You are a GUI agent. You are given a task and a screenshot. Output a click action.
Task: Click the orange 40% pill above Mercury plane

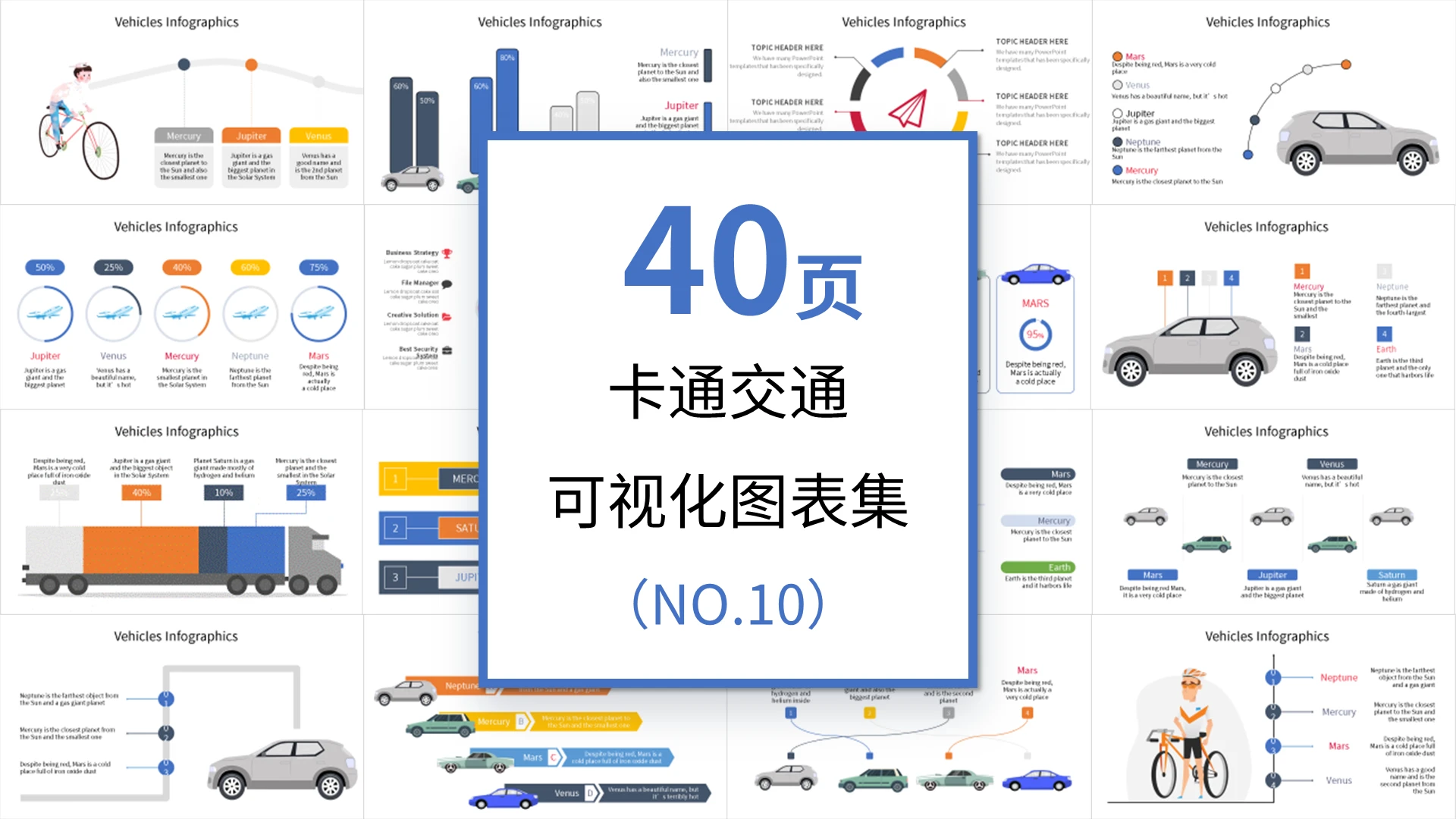[x=182, y=268]
